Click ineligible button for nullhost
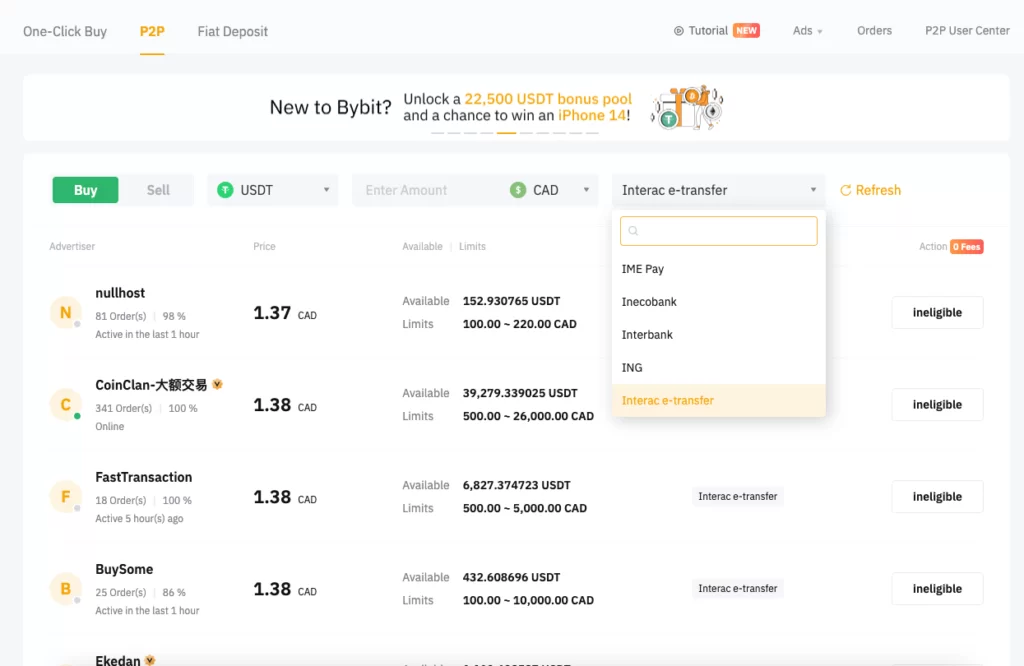Image resolution: width=1024 pixels, height=666 pixels. click(x=937, y=313)
